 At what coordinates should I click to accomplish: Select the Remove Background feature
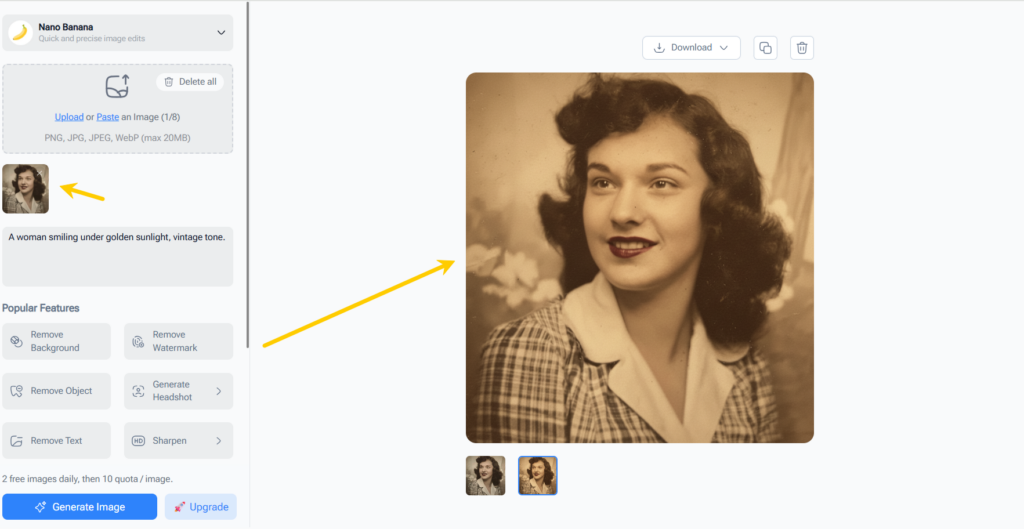(x=56, y=341)
